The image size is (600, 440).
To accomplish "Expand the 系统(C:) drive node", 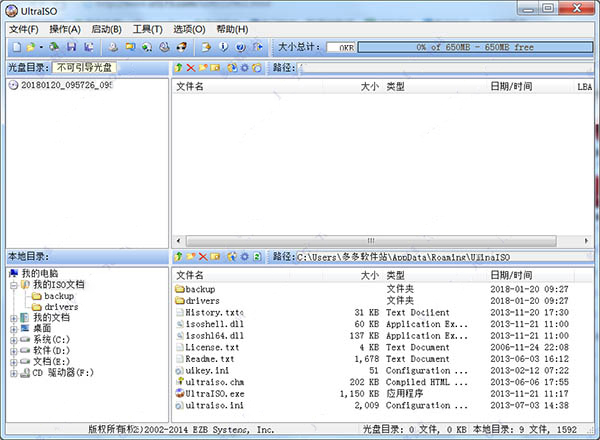I will click(14, 340).
